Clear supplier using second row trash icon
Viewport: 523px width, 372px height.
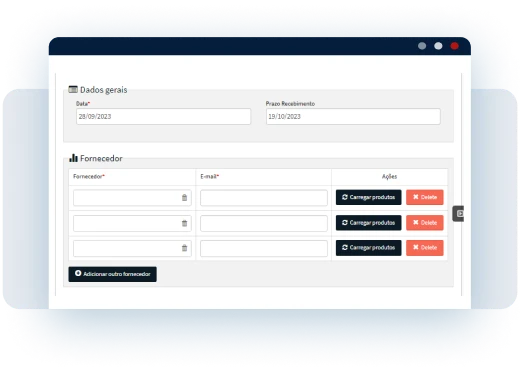click(184, 223)
